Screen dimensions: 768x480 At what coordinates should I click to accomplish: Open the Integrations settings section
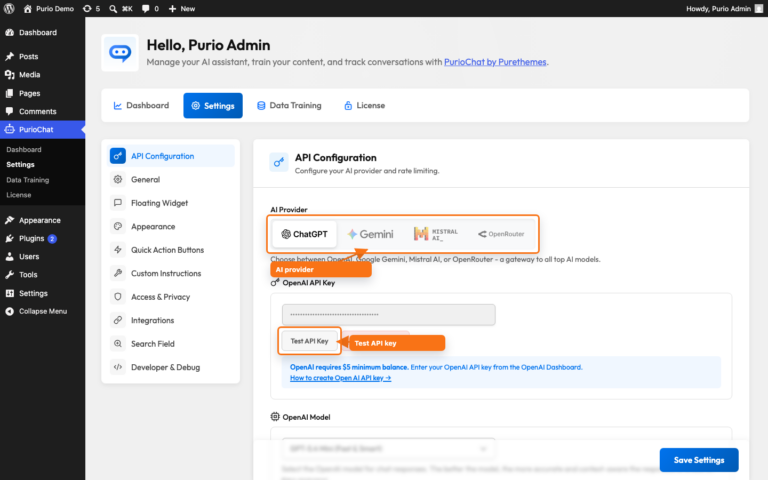click(170, 320)
